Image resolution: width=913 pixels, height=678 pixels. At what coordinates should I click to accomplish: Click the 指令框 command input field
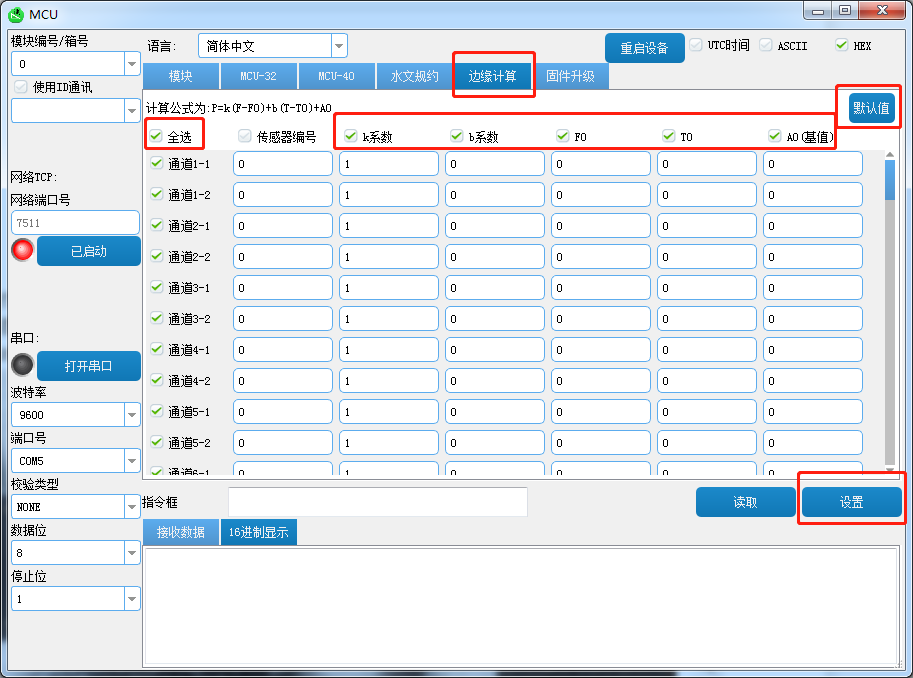click(377, 502)
